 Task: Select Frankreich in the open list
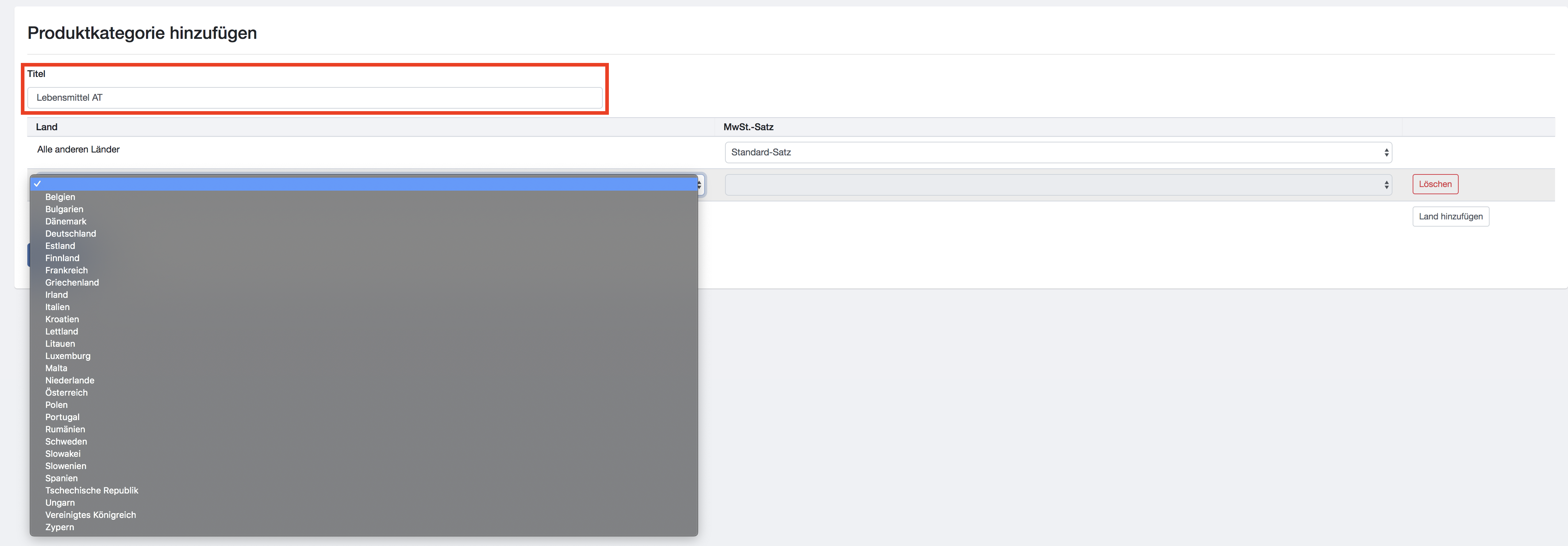66,270
